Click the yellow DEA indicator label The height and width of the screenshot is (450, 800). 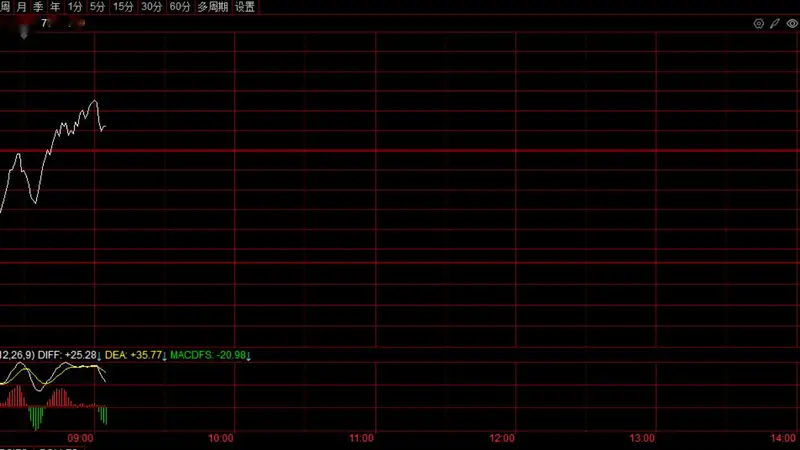[x=136, y=355]
